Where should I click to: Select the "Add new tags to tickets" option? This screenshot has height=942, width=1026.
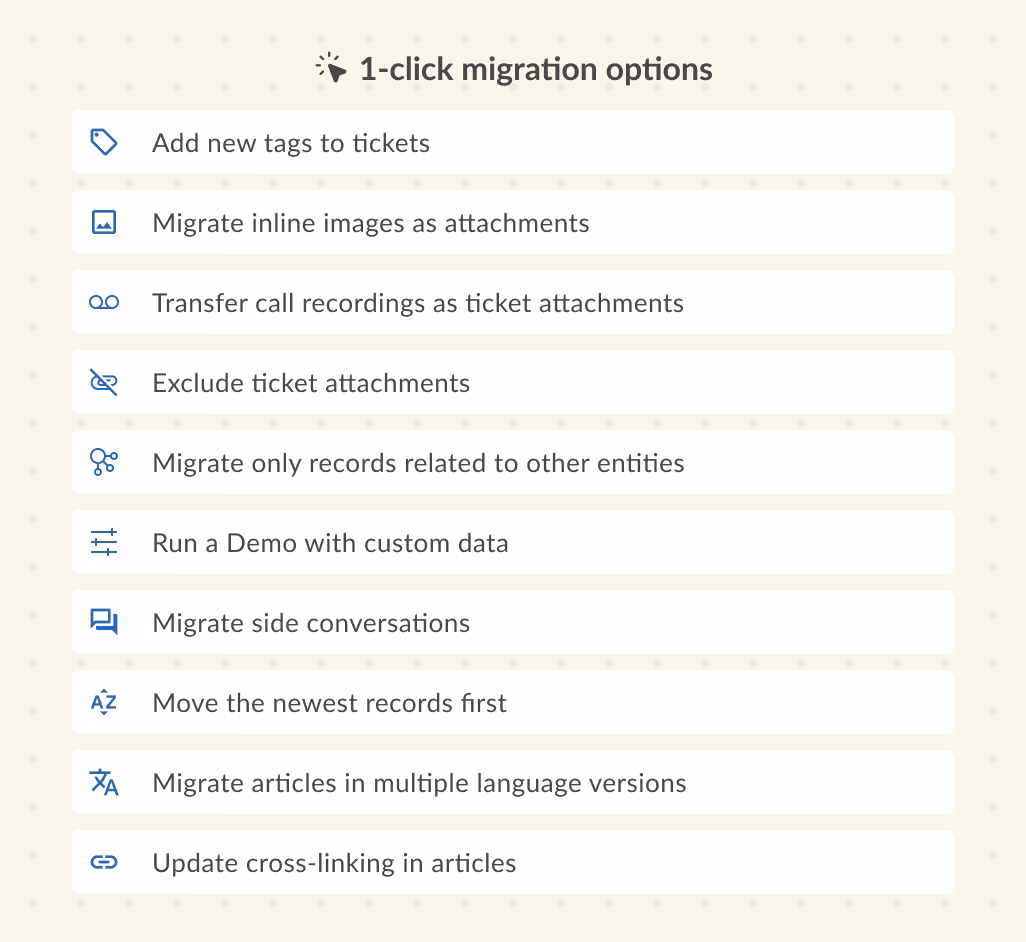(291, 143)
